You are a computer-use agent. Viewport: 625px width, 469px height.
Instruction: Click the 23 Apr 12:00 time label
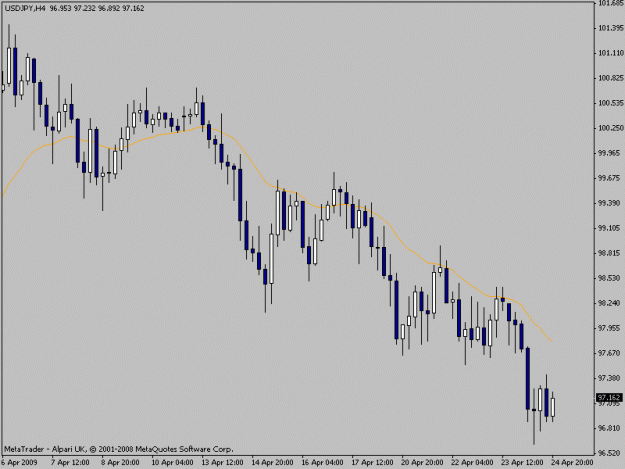click(522, 463)
